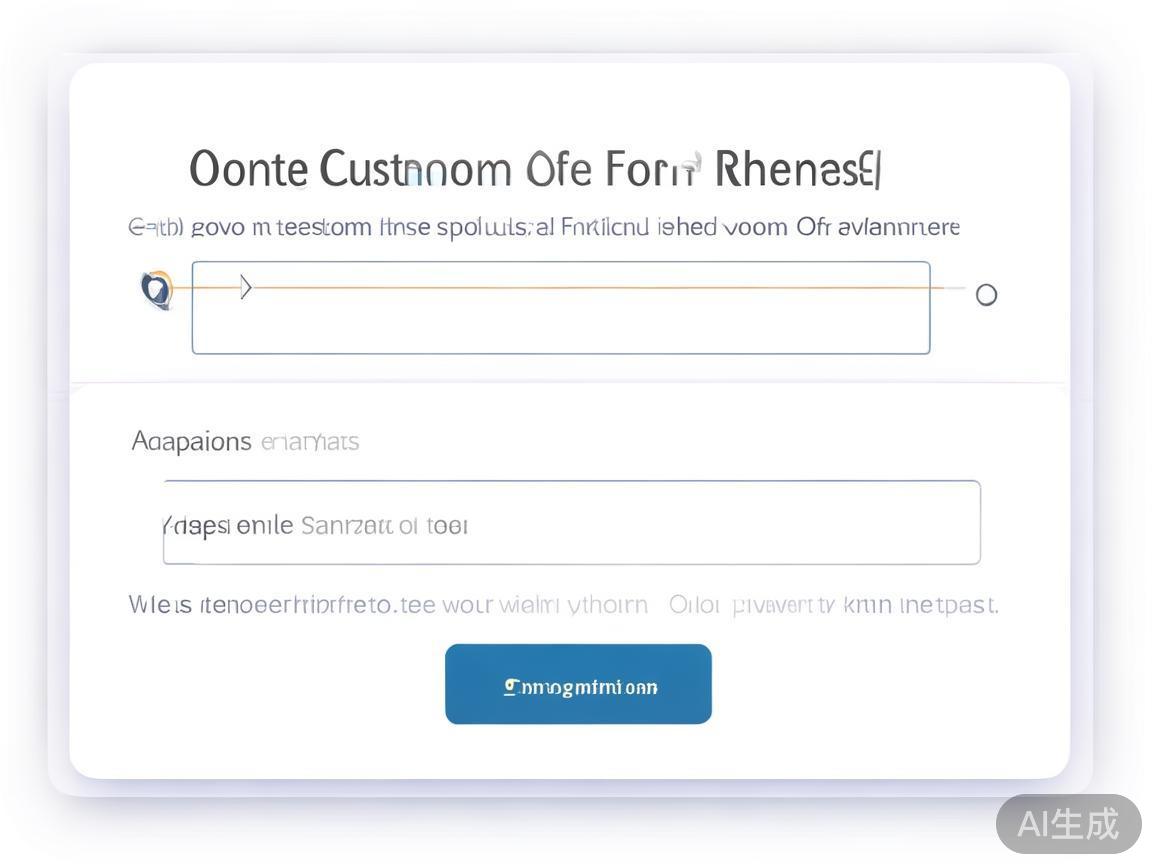Click the "AI生成" watermark badge
Screen dimensions: 1152x864
[x=1068, y=824]
